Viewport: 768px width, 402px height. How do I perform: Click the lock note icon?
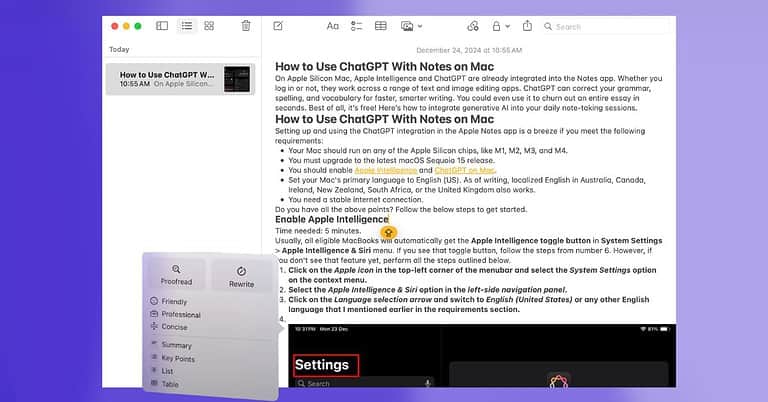coord(496,26)
